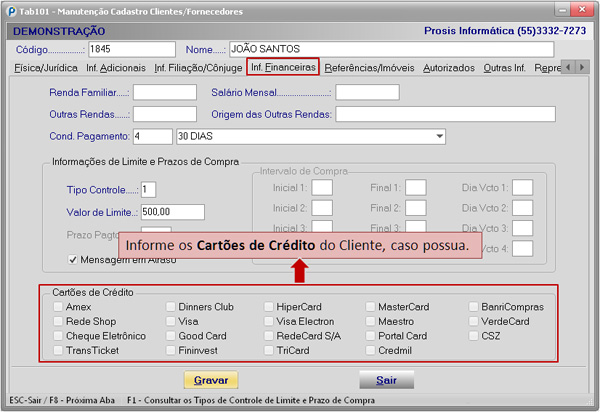This screenshot has height=412, width=600.
Task: Click the Inicial 1 field
Action: point(322,188)
